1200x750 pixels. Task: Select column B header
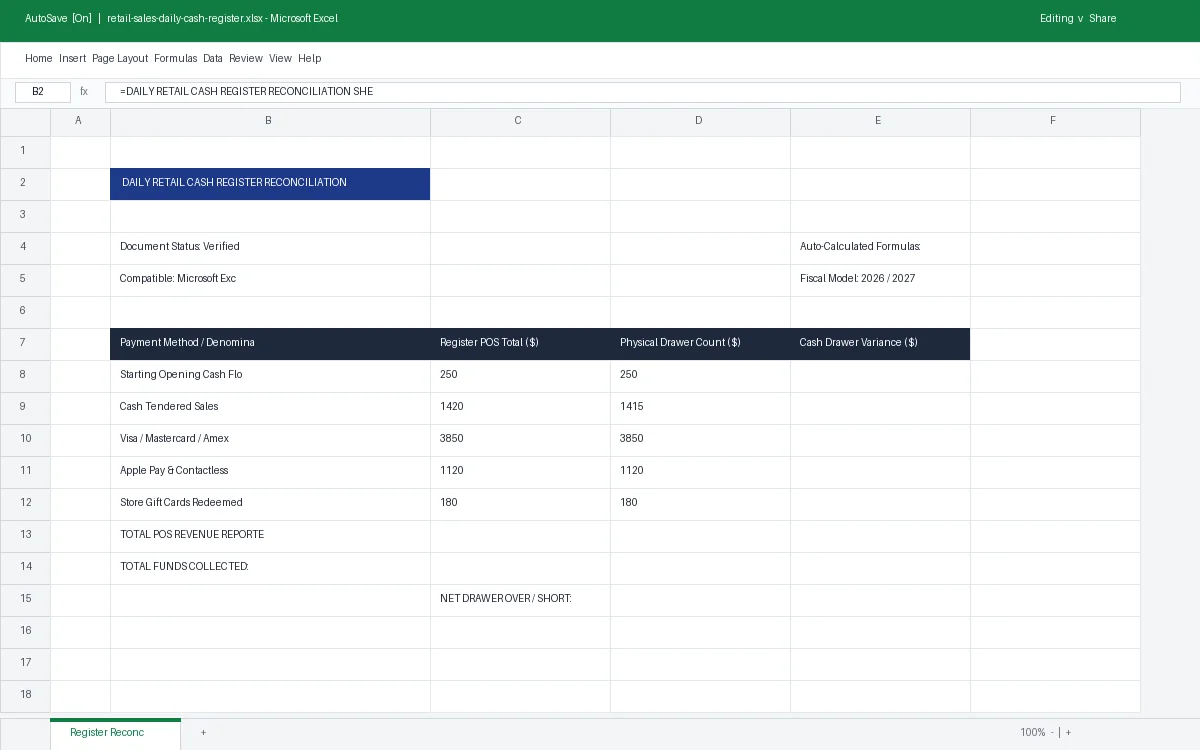tap(270, 121)
